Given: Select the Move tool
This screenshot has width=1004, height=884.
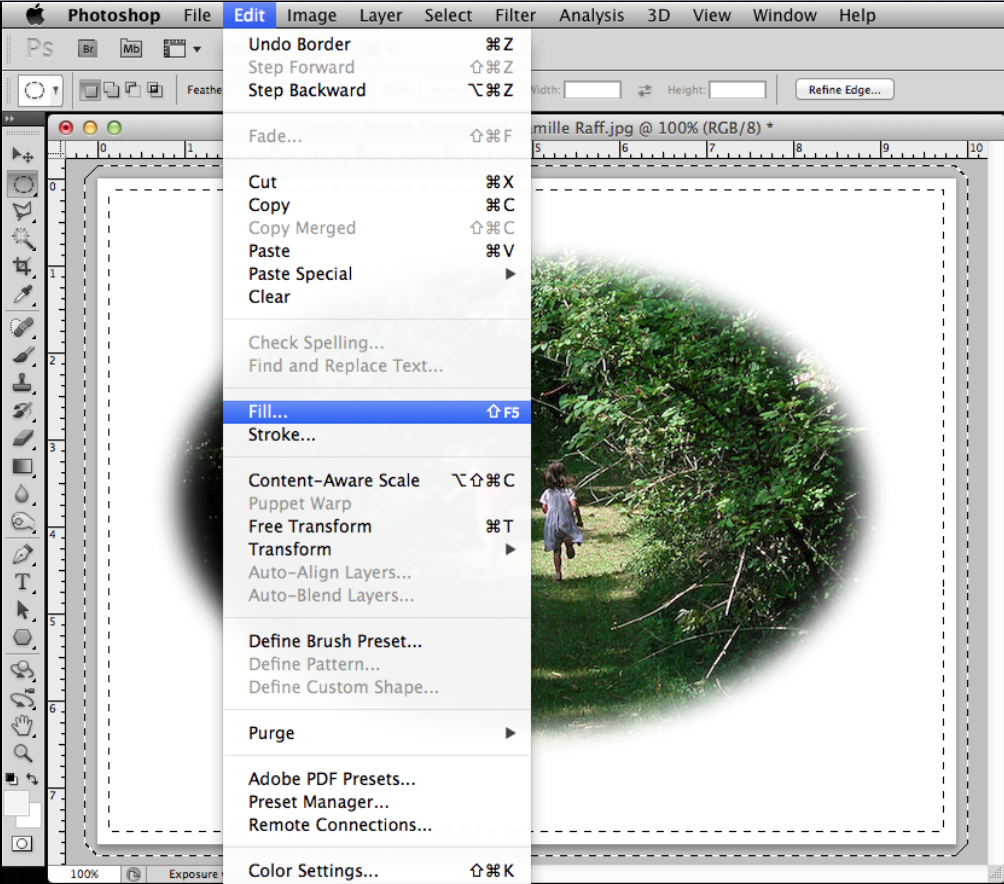Looking at the screenshot, I should point(22,155).
